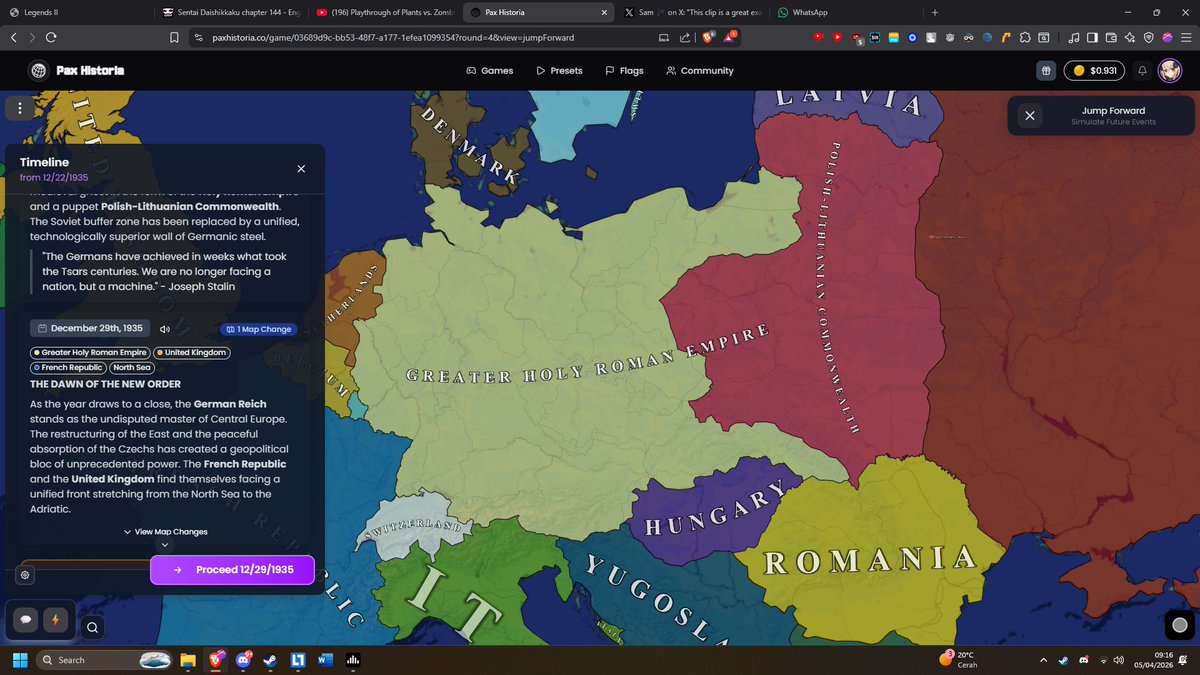The height and width of the screenshot is (675, 1200).
Task: Open Steam from the taskbar
Action: click(x=270, y=660)
